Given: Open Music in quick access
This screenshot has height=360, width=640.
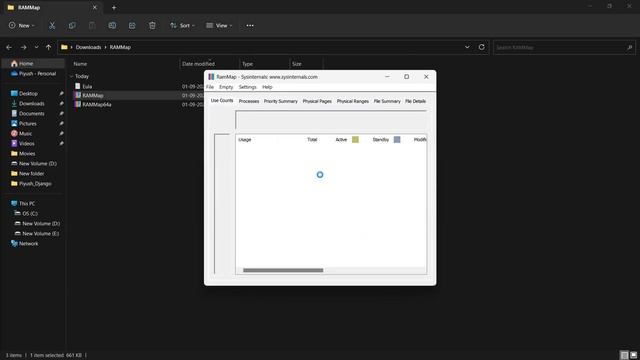Looking at the screenshot, I should point(21,133).
